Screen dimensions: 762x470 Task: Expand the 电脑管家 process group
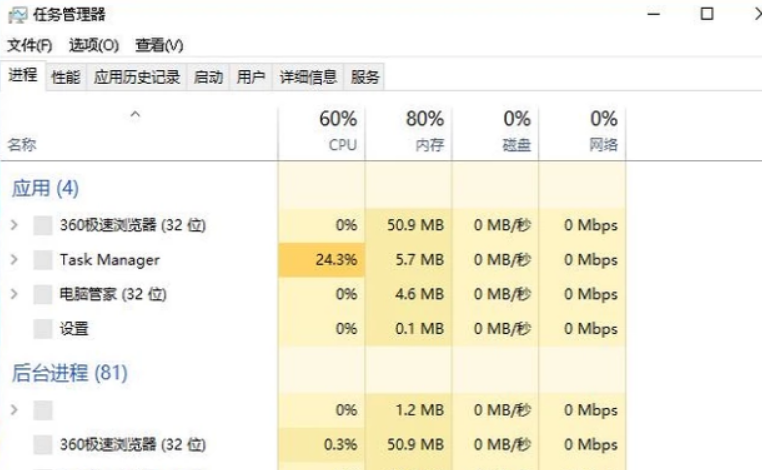coord(14,294)
